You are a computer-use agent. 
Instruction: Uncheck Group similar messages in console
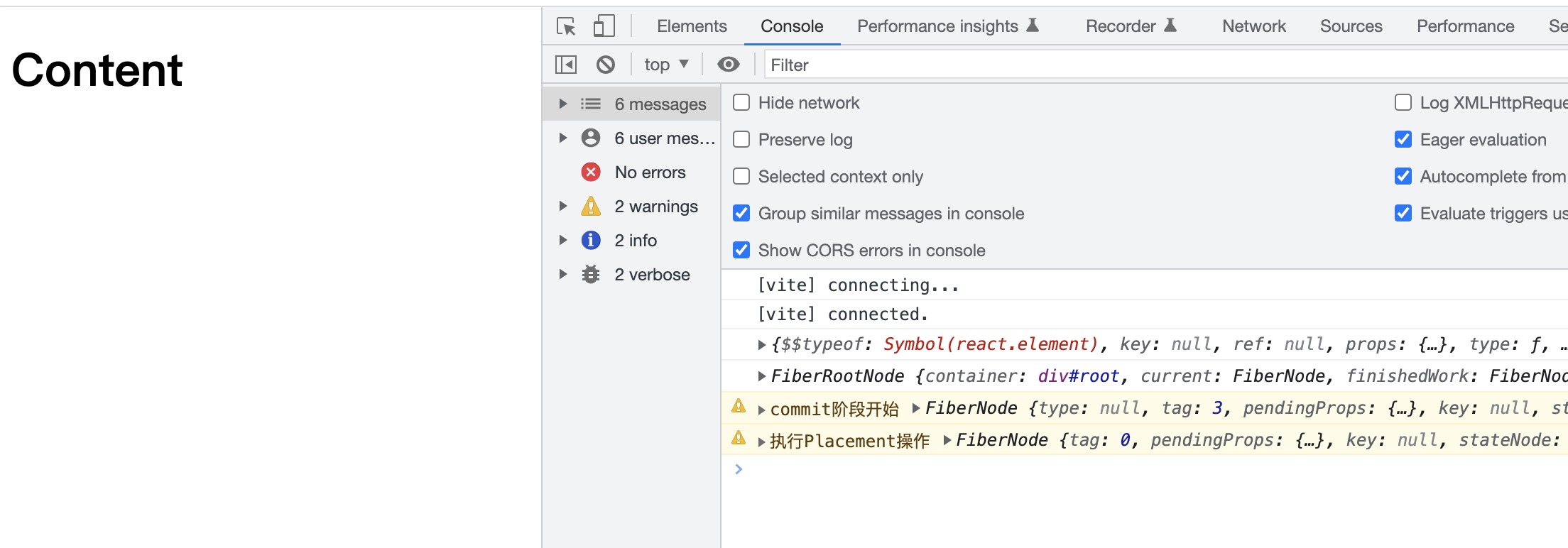[x=741, y=214]
